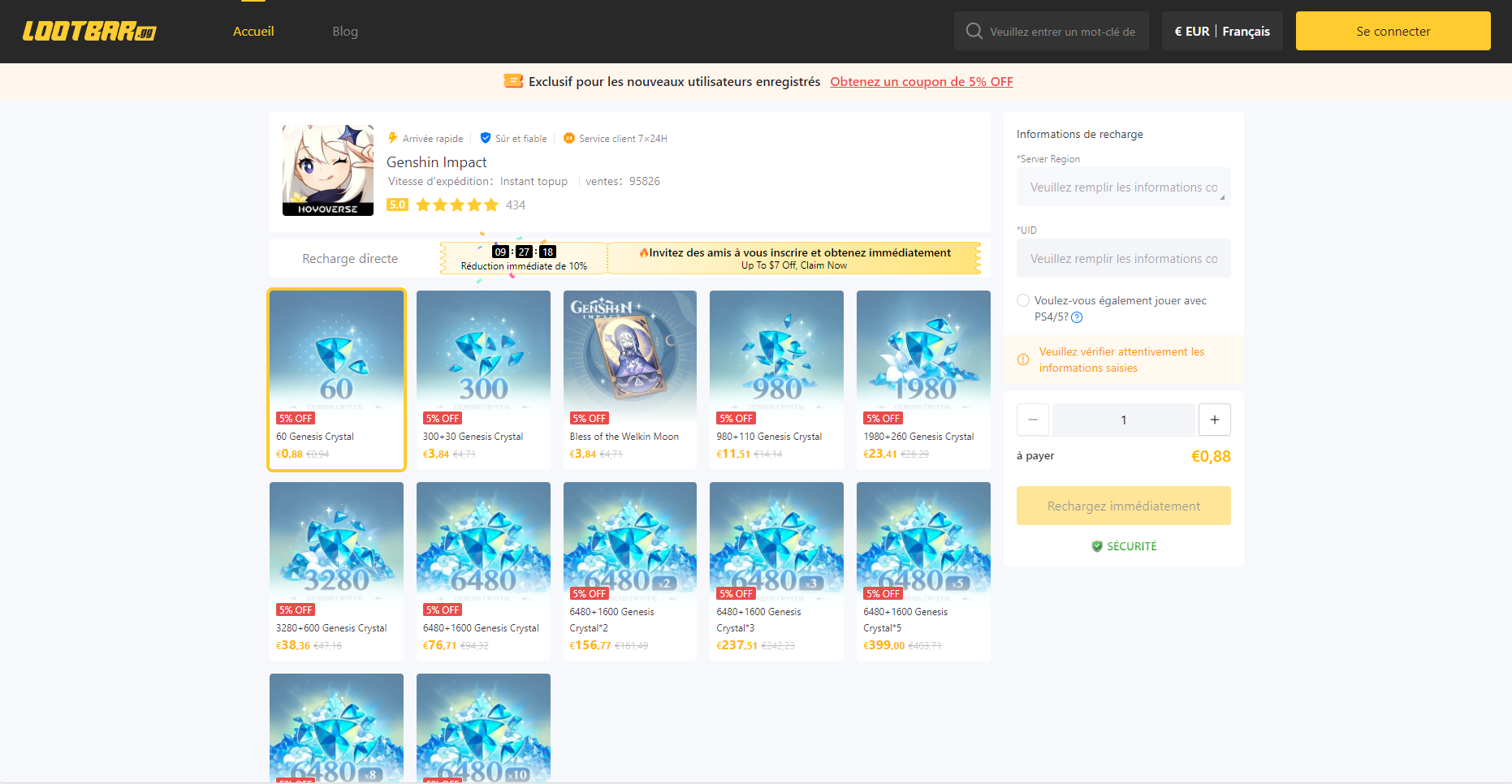1512x784 pixels.
Task: Select the 60 Genesis Crystal product
Action: pos(336,379)
